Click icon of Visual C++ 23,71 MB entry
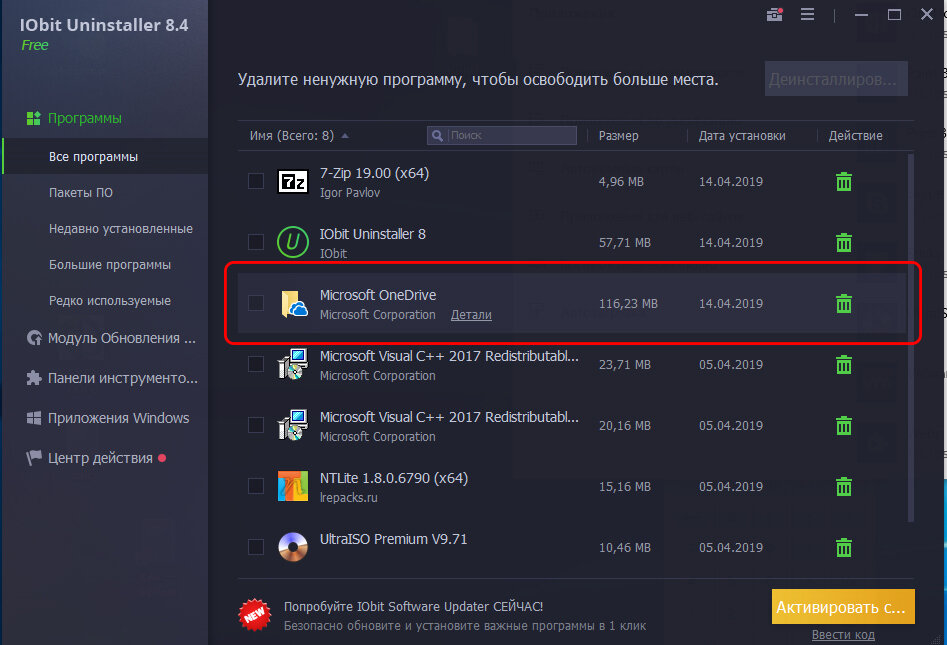Image resolution: width=947 pixels, height=645 pixels. click(292, 364)
